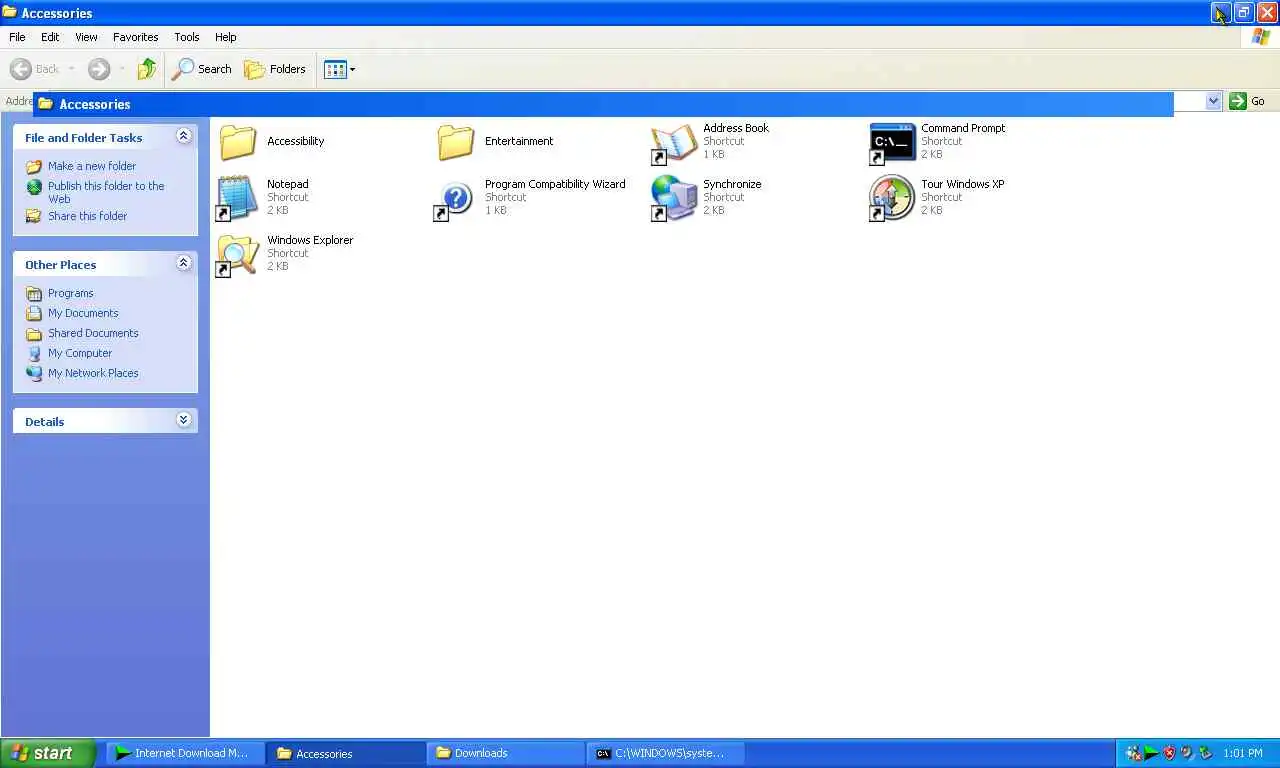The image size is (1280, 768).
Task: Collapse the Other Places panel
Action: coord(183,263)
